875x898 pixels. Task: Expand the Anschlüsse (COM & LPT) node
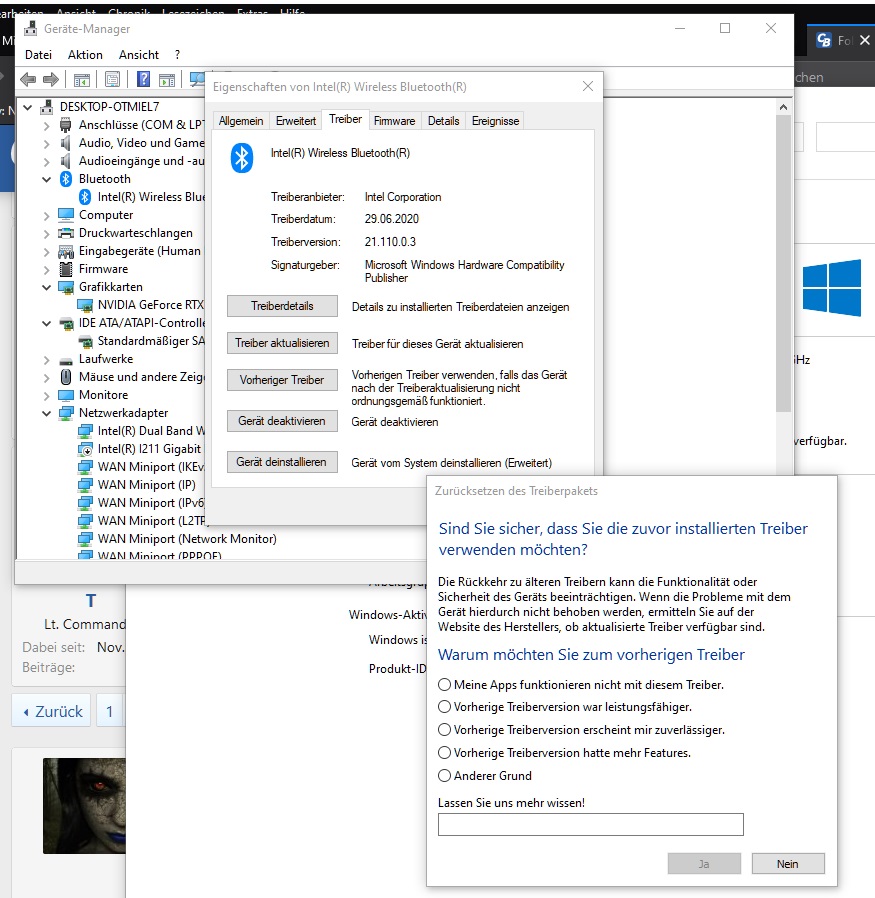tap(46, 125)
